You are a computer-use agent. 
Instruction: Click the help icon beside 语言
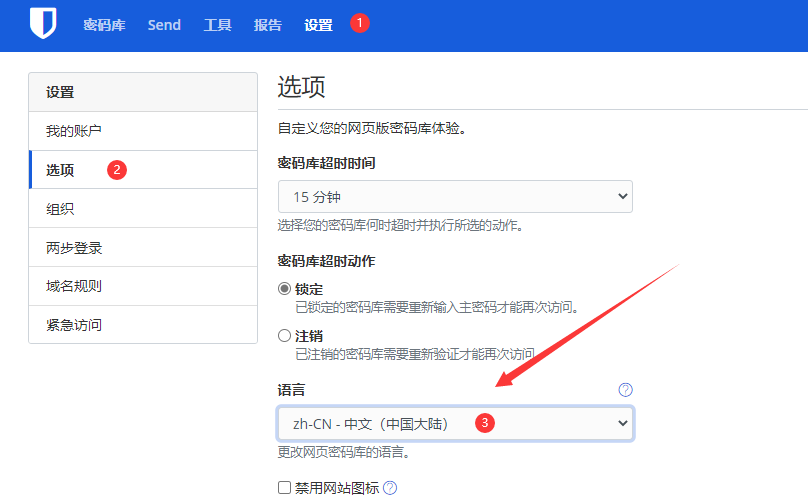point(626,390)
